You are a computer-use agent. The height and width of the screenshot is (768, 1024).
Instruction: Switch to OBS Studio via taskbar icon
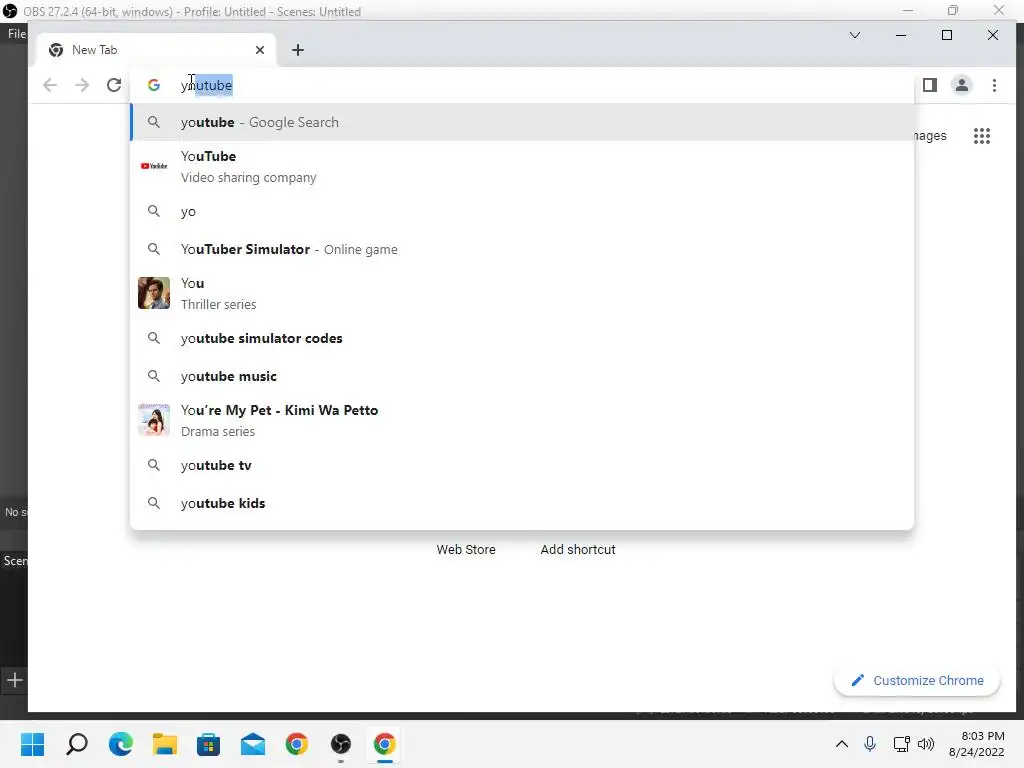340,744
